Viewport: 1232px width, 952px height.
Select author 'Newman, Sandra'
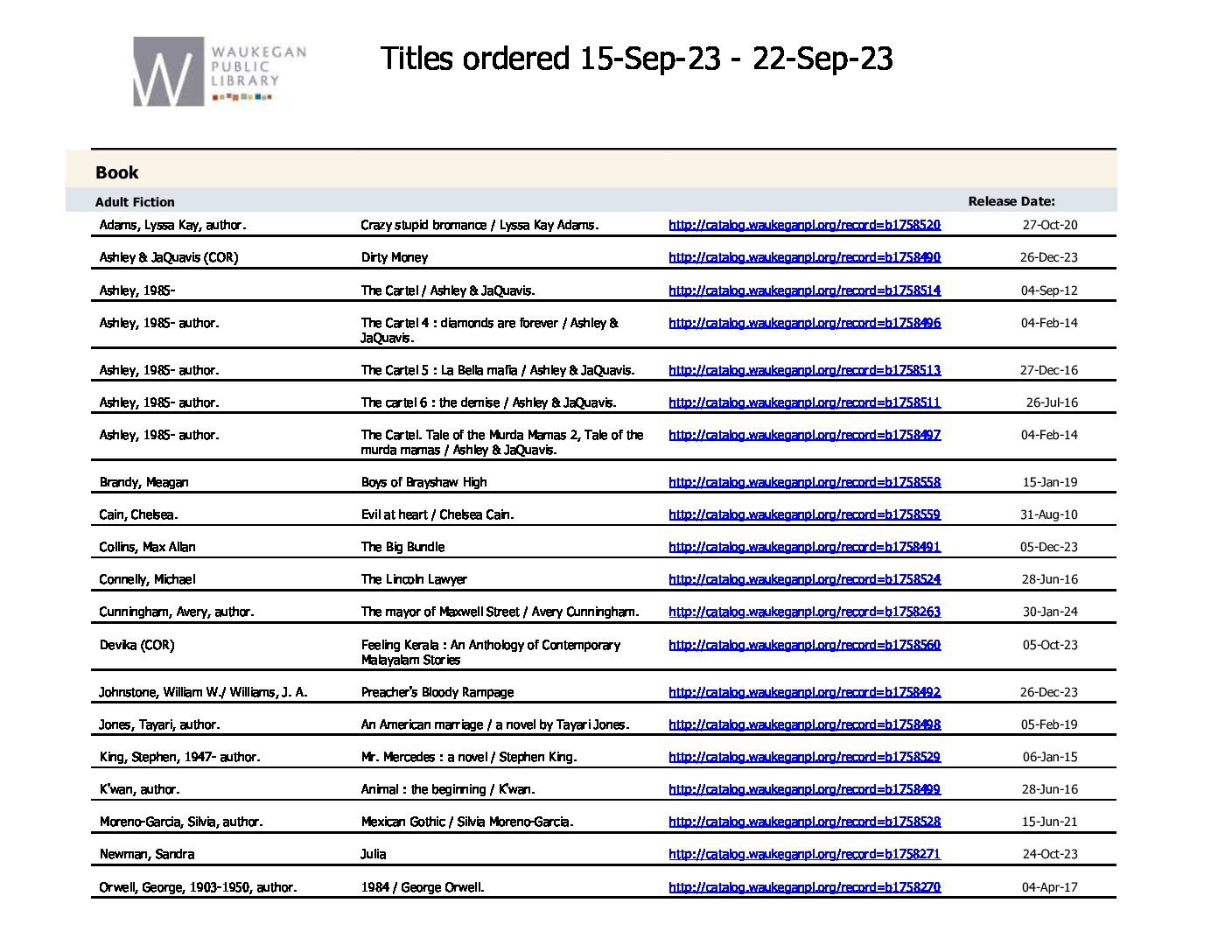click(147, 854)
